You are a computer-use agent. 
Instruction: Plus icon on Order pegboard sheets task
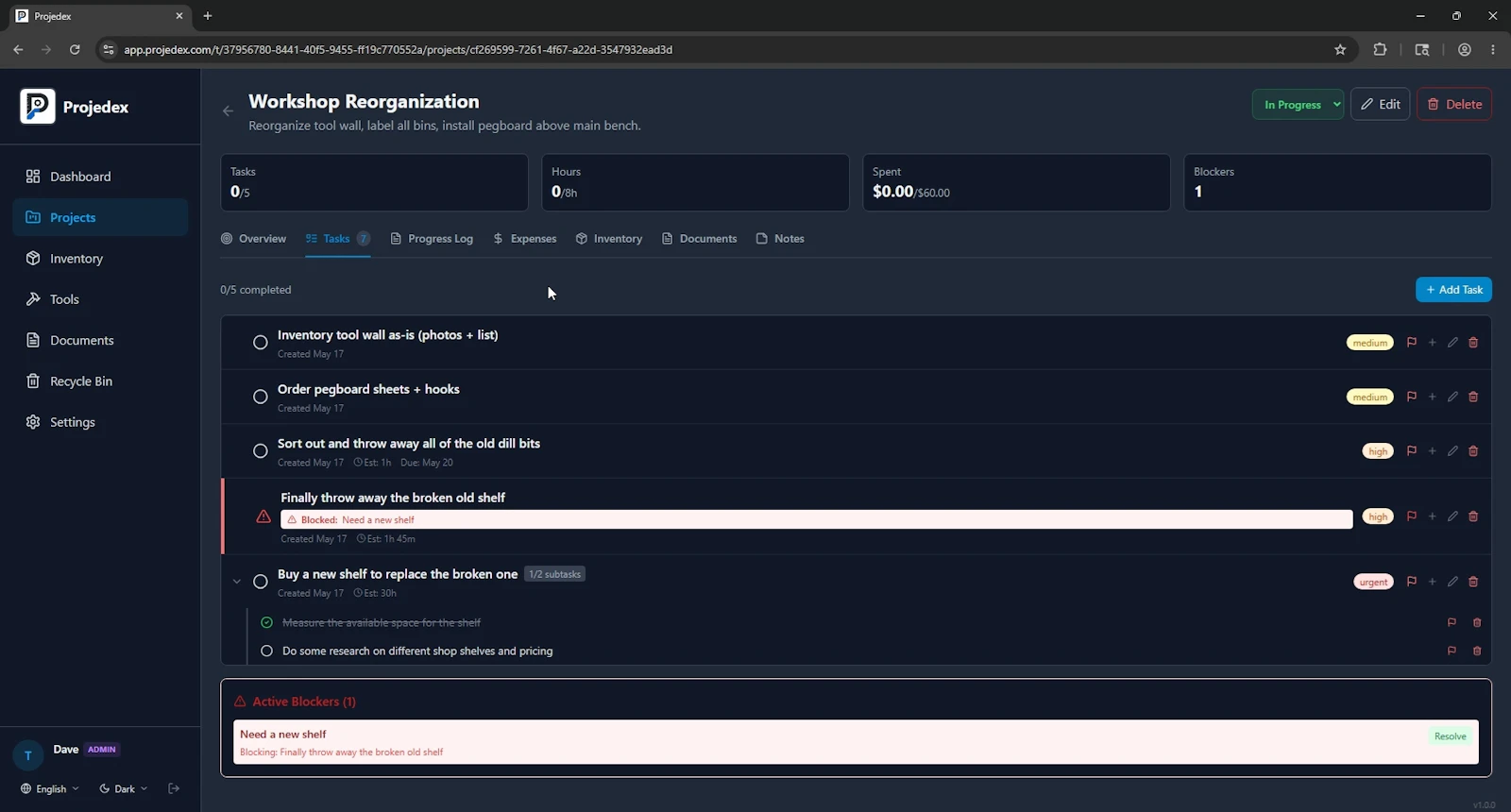(x=1433, y=397)
